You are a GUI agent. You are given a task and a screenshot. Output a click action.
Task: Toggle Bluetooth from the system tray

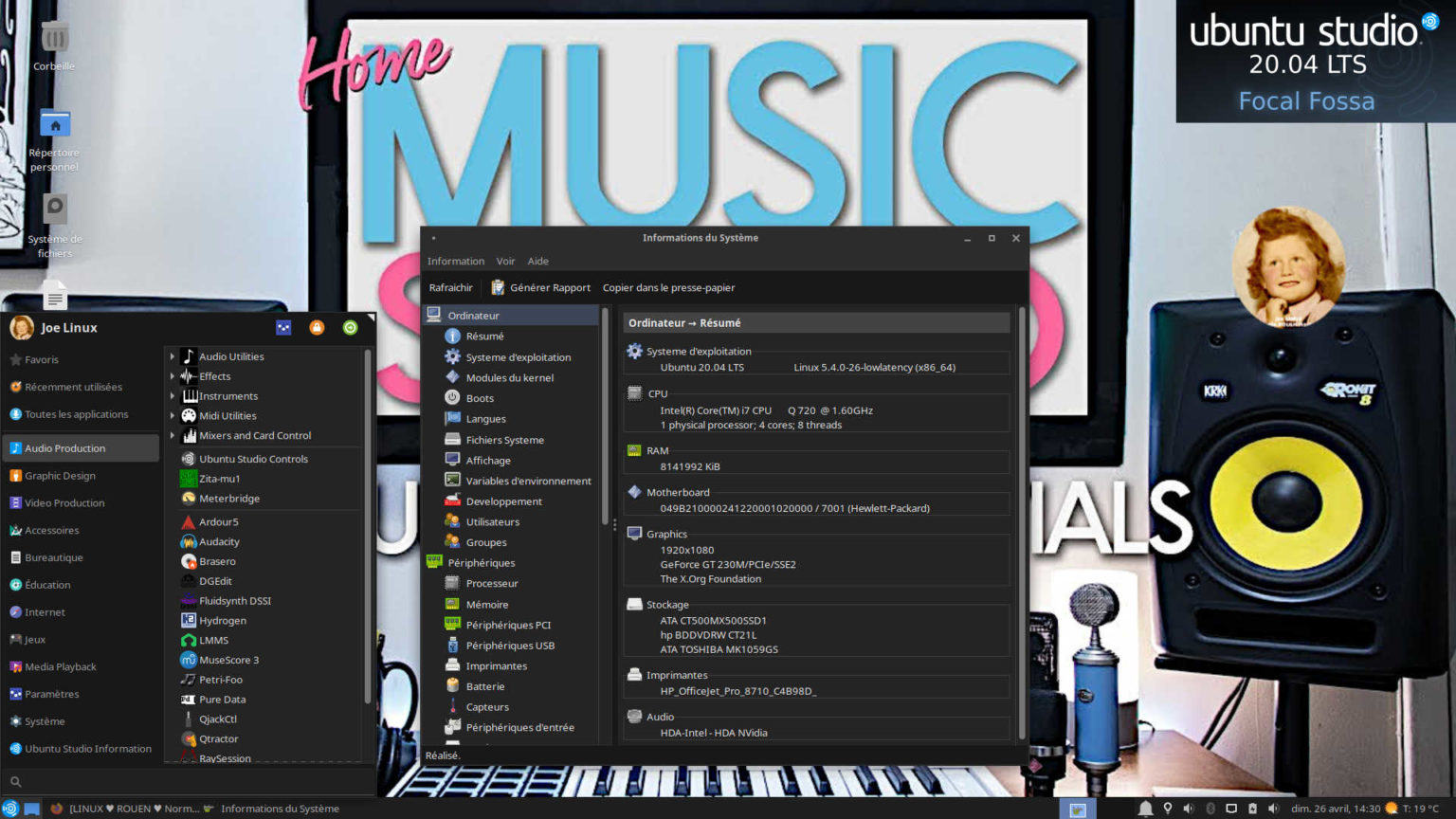(x=1210, y=809)
